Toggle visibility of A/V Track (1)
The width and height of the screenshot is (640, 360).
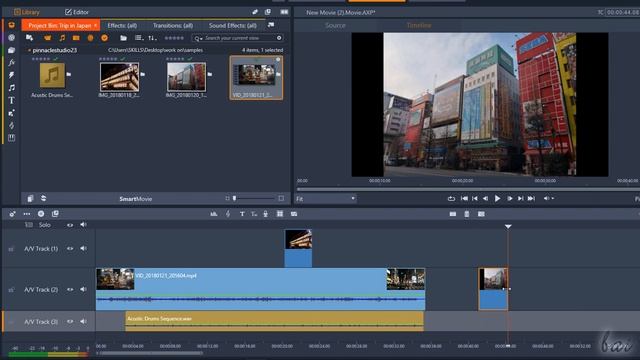[70, 249]
